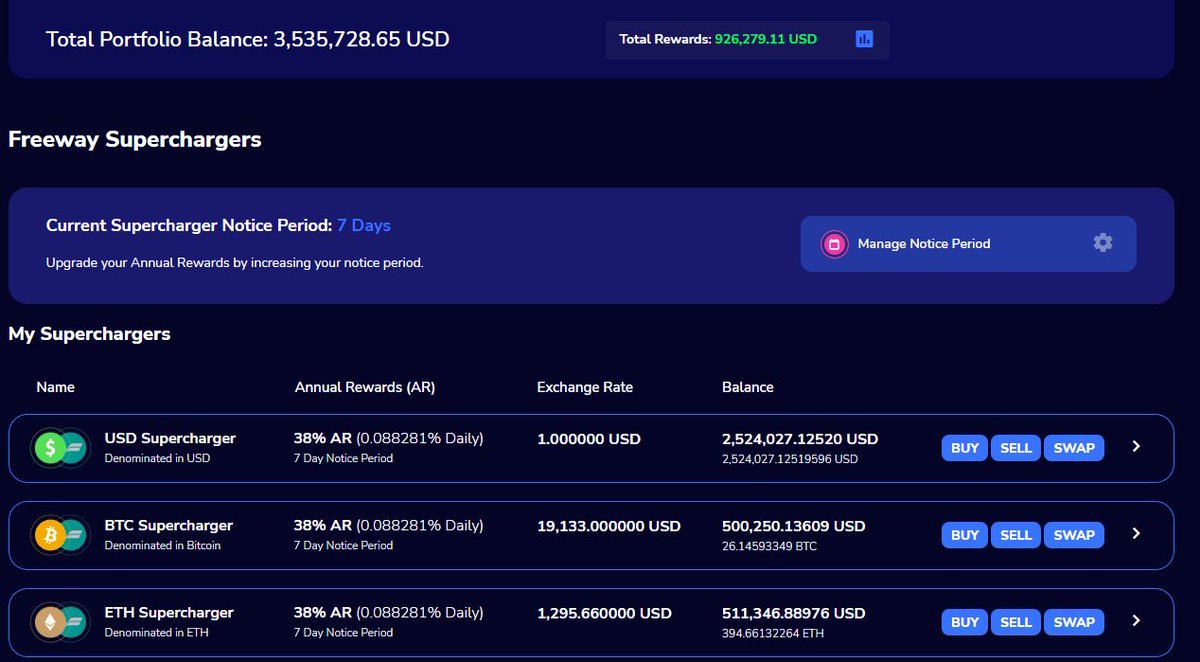Screen dimensions: 1200x662
Task: Click the 500,250.13609 USD balance
Action: 794,526
